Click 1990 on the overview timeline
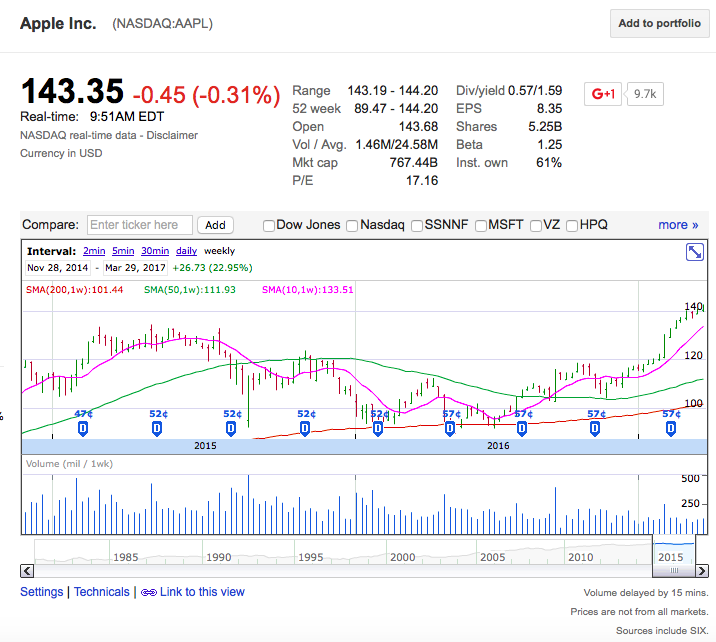The width and height of the screenshot is (716, 642). (218, 557)
